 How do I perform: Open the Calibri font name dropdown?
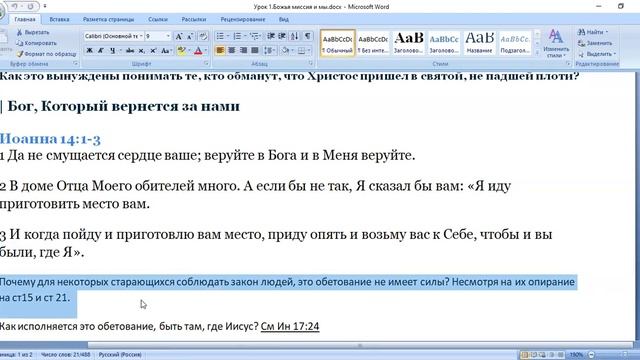(x=141, y=36)
